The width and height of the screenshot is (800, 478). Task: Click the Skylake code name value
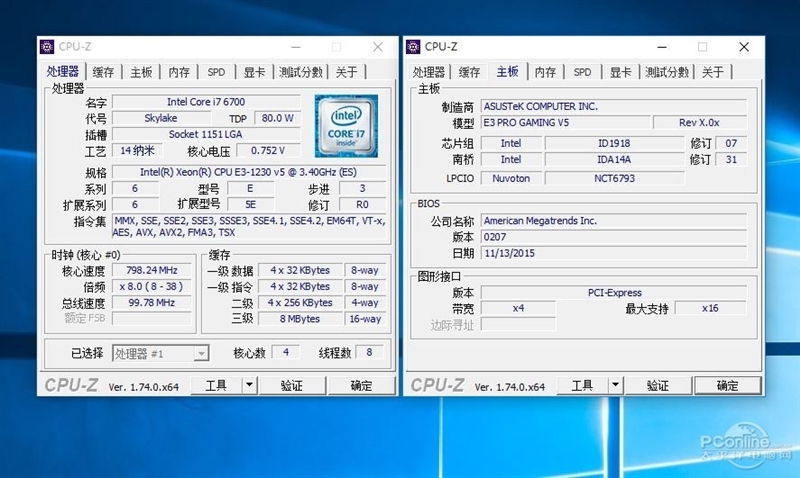(160, 118)
